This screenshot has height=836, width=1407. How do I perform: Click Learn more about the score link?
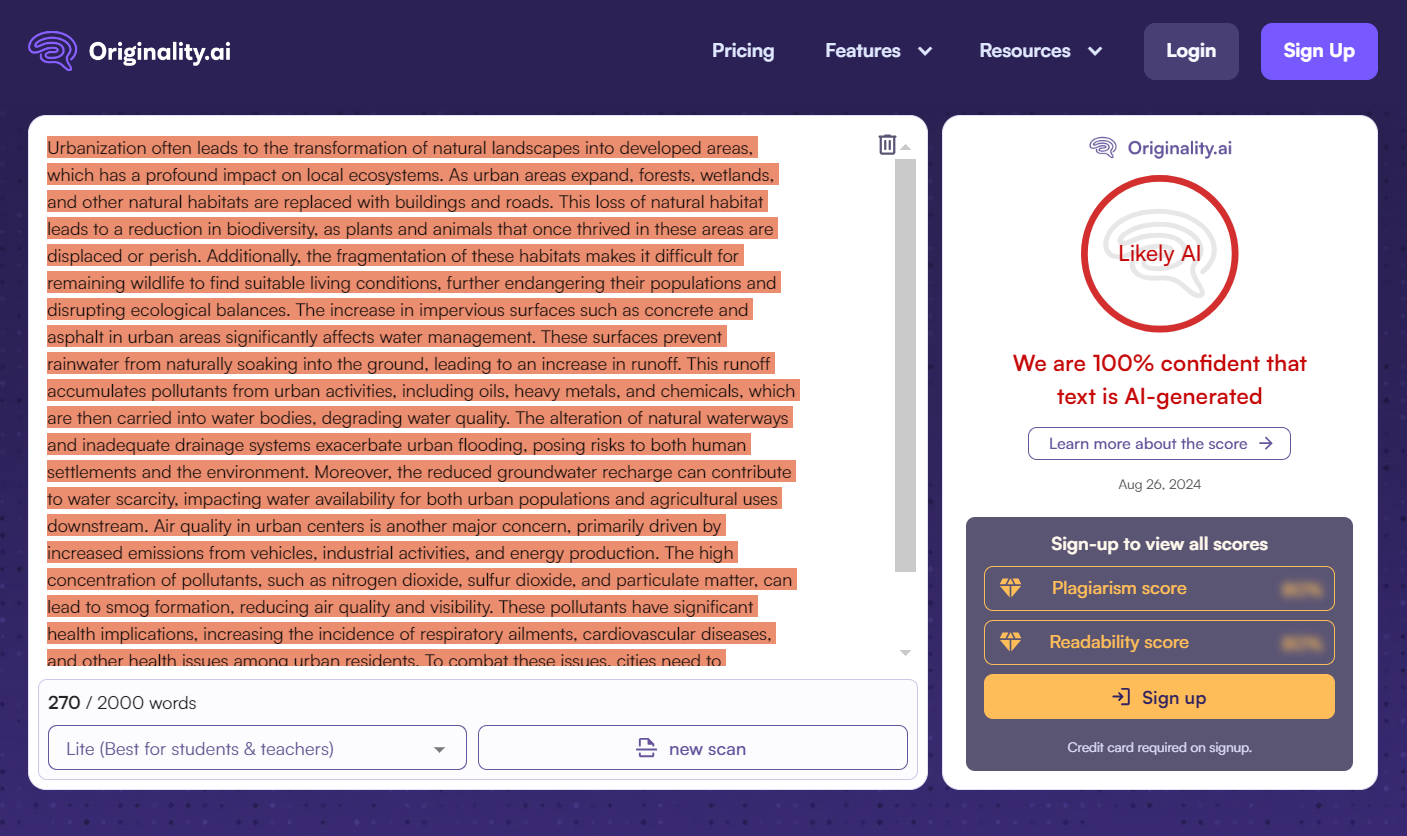click(x=1159, y=443)
